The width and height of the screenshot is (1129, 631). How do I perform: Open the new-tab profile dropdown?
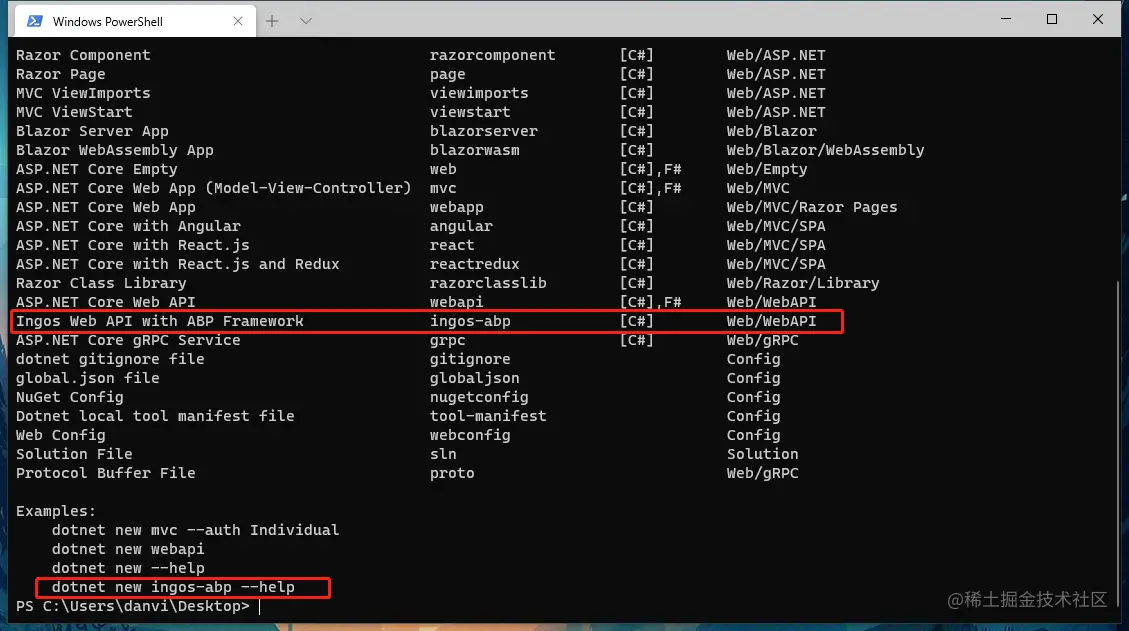coord(305,21)
